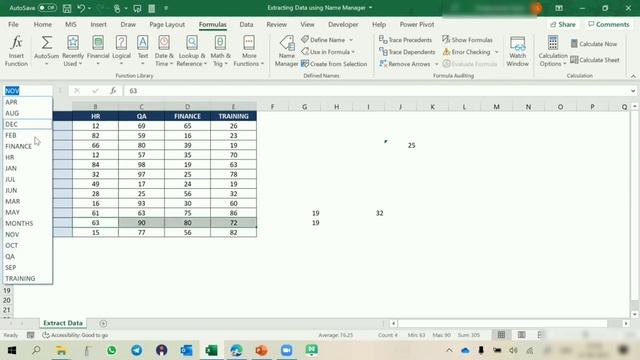Select the column K header

pos(432,107)
